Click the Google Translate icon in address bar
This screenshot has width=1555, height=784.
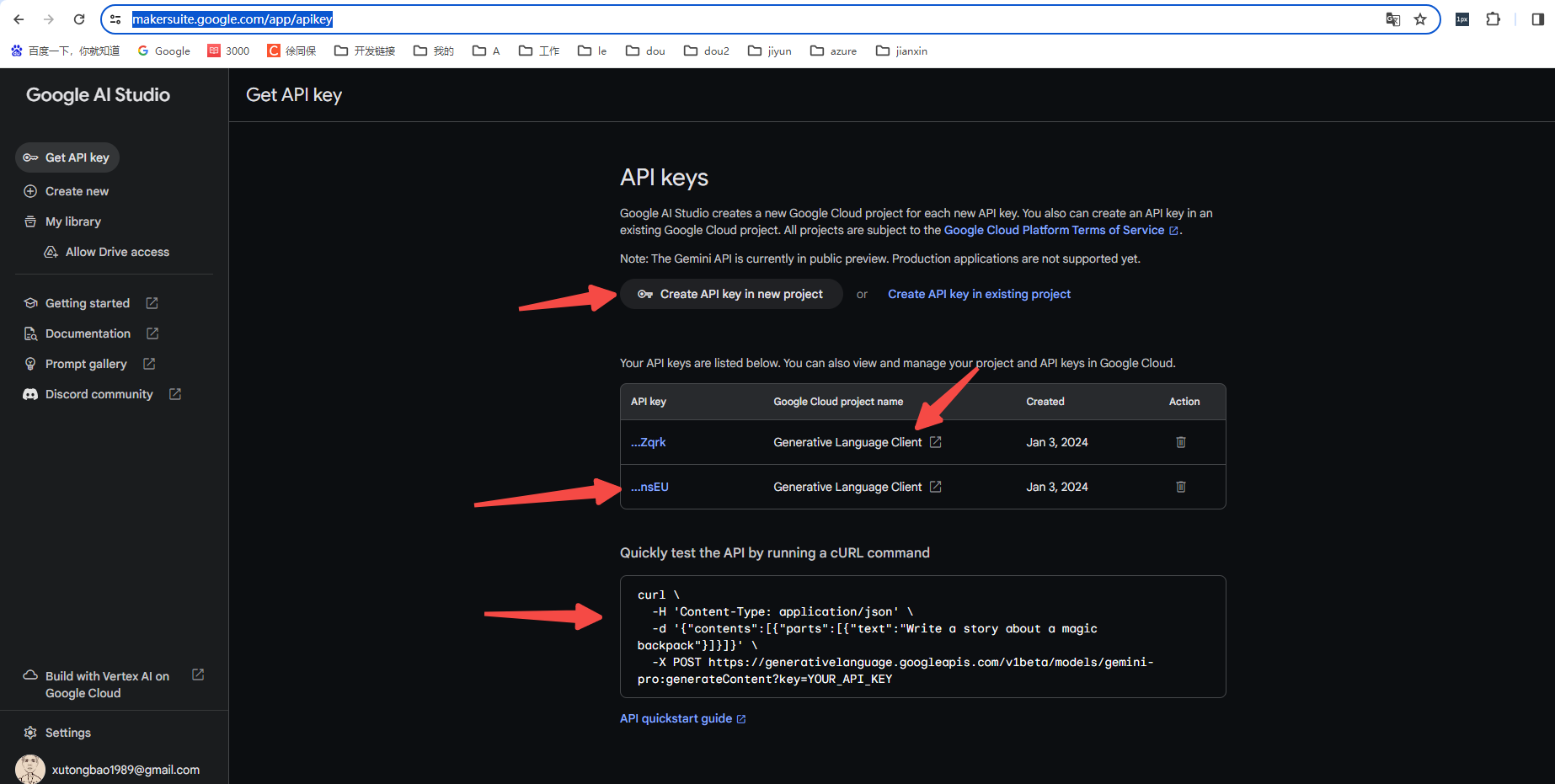click(x=1393, y=19)
